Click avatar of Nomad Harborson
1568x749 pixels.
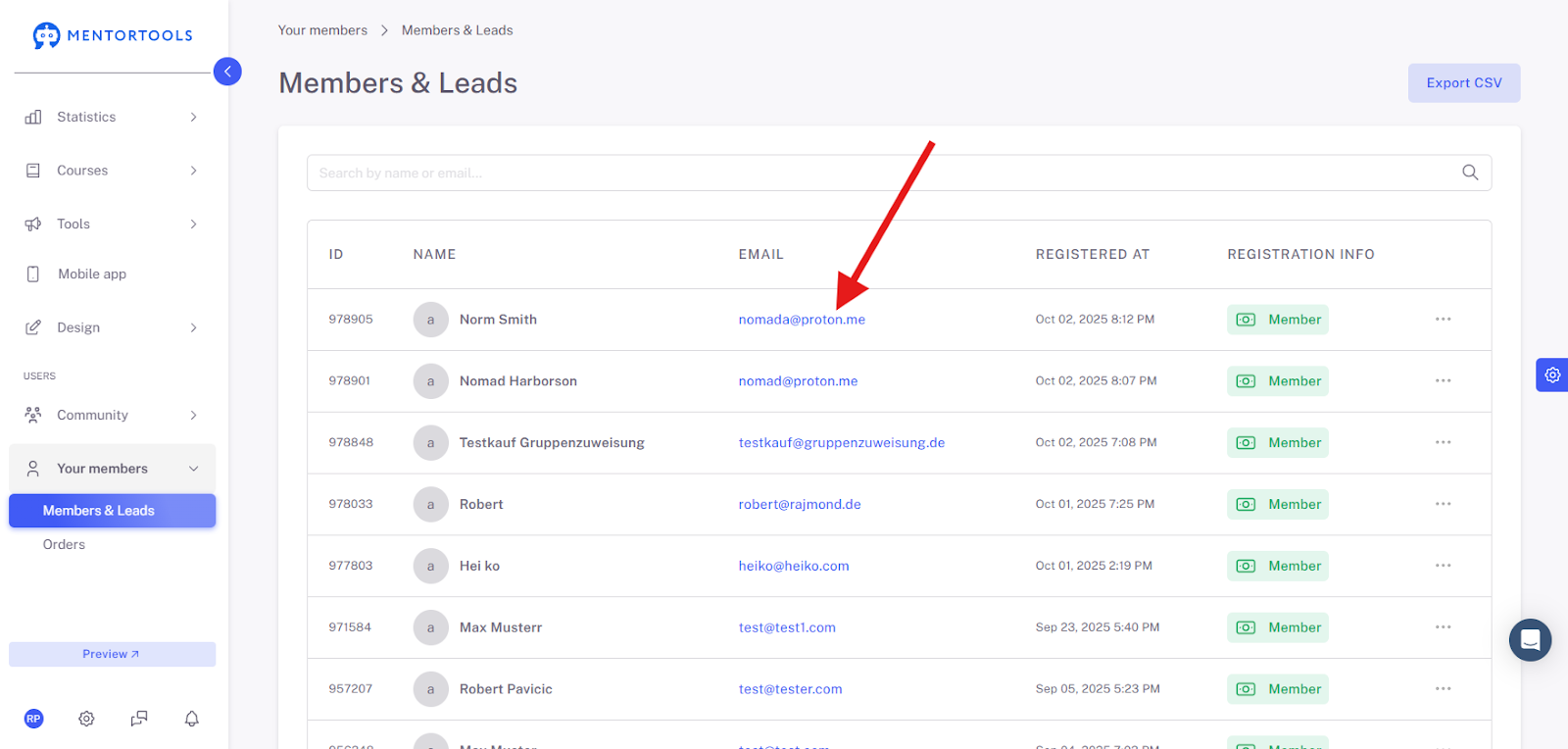pos(431,381)
